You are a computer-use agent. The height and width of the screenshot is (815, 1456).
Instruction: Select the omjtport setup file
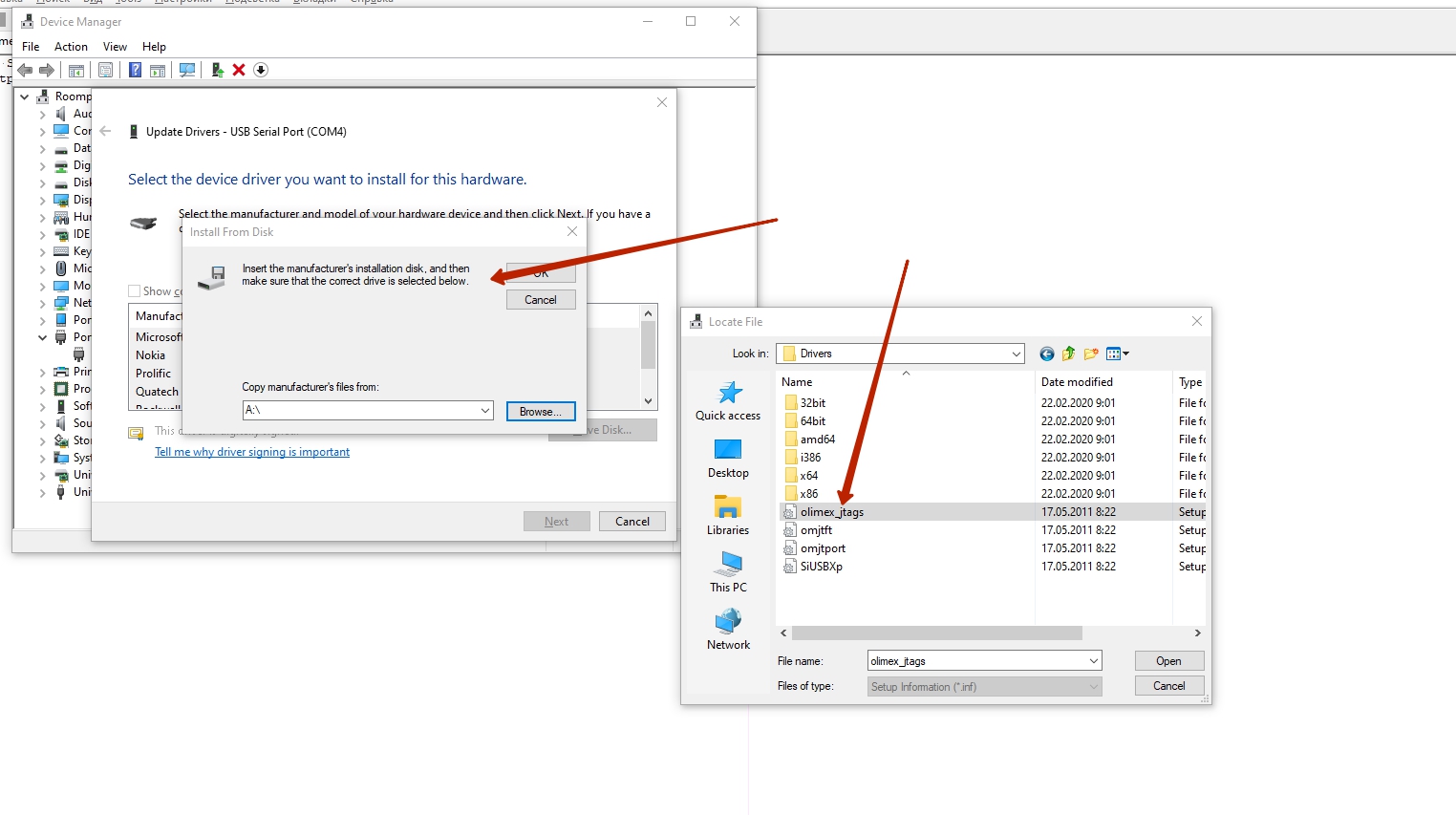pyautogui.click(x=823, y=548)
